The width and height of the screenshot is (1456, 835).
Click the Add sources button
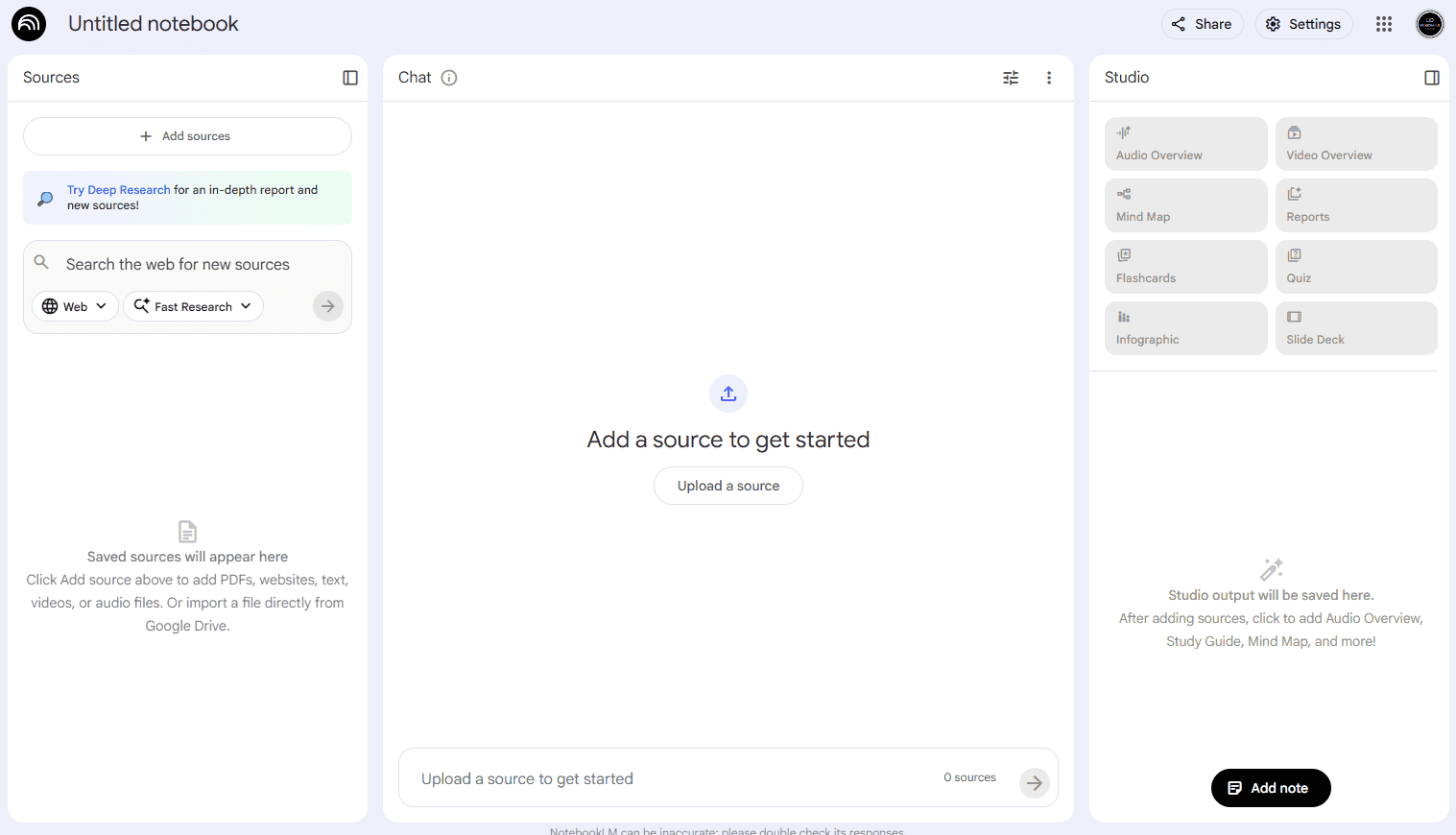pyautogui.click(x=187, y=136)
